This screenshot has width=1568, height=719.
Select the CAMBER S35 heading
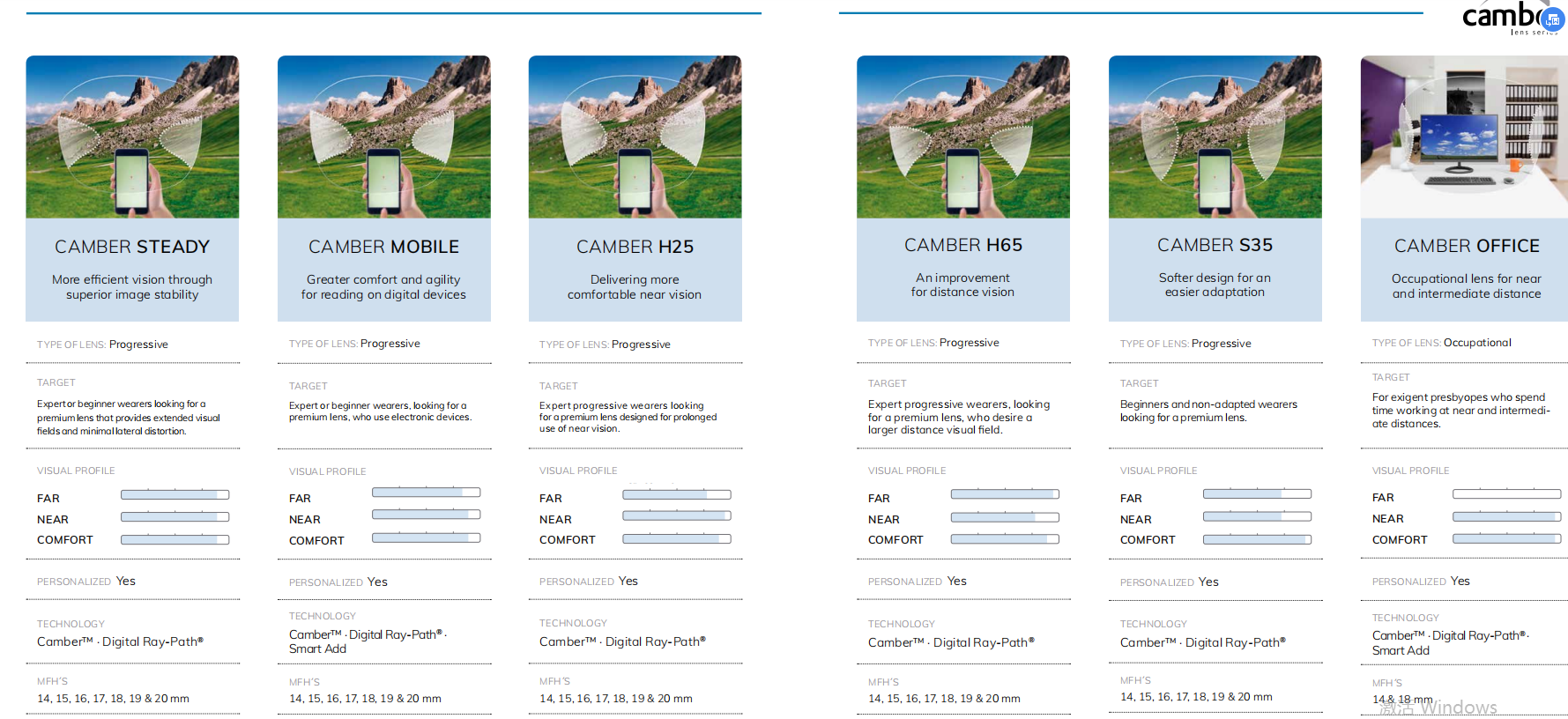pos(1215,245)
